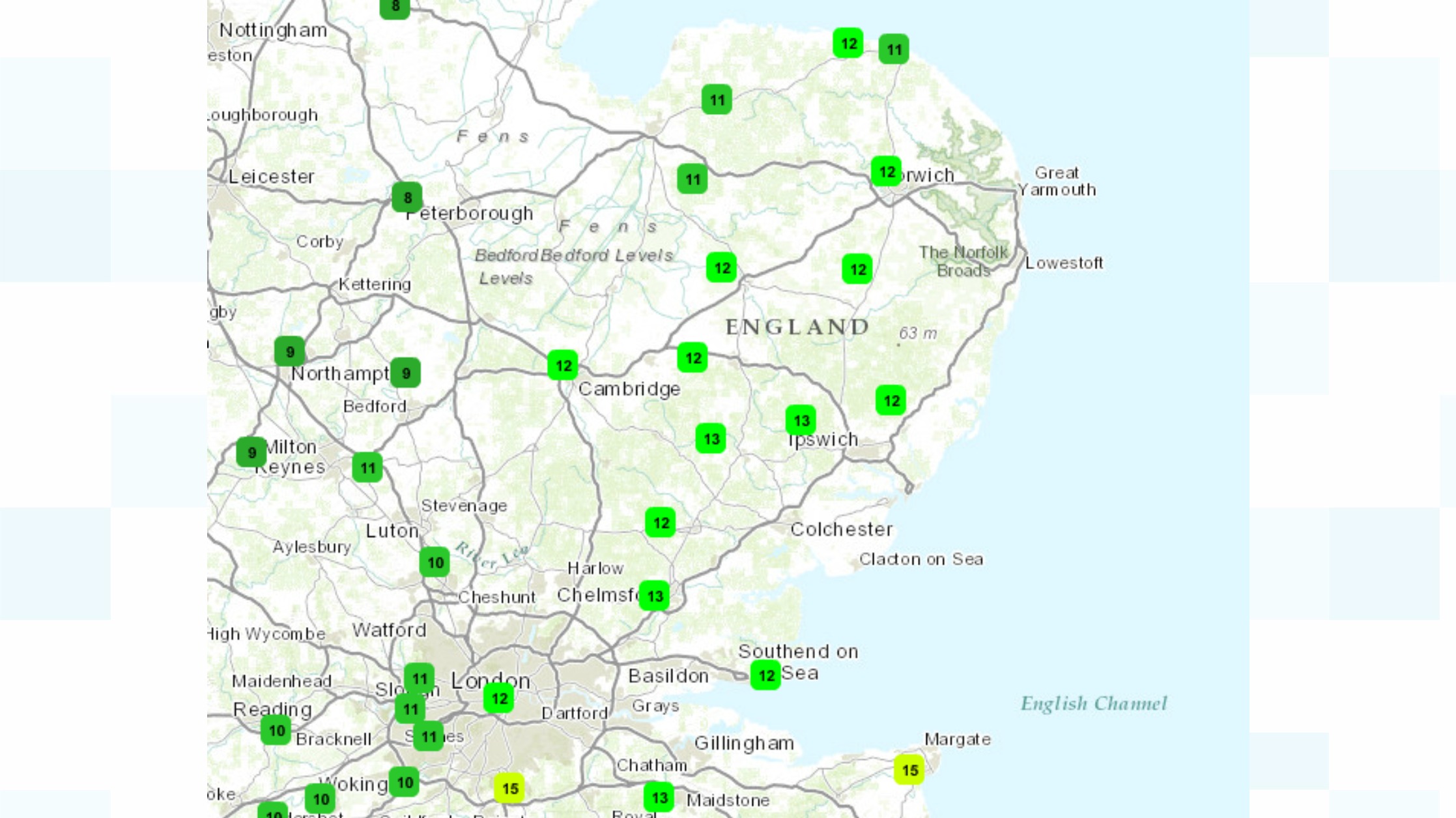The image size is (1456, 818).
Task: Click the yellow 15 marker south of London
Action: click(509, 789)
